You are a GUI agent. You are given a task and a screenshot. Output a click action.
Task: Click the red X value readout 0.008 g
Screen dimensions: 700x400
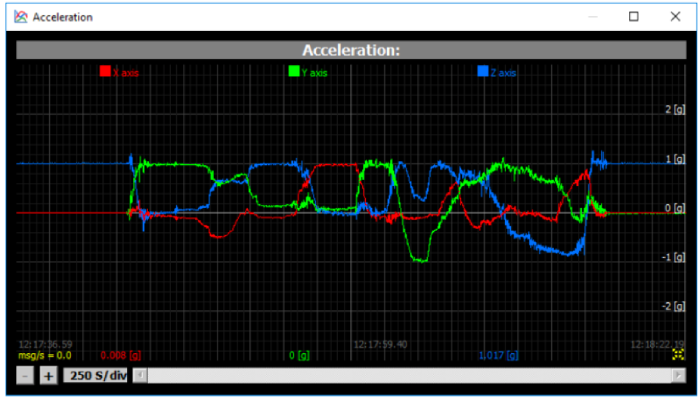[121, 355]
